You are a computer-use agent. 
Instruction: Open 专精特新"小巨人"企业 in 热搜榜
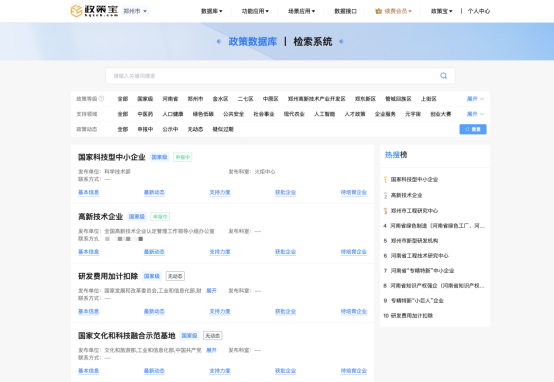(417, 300)
